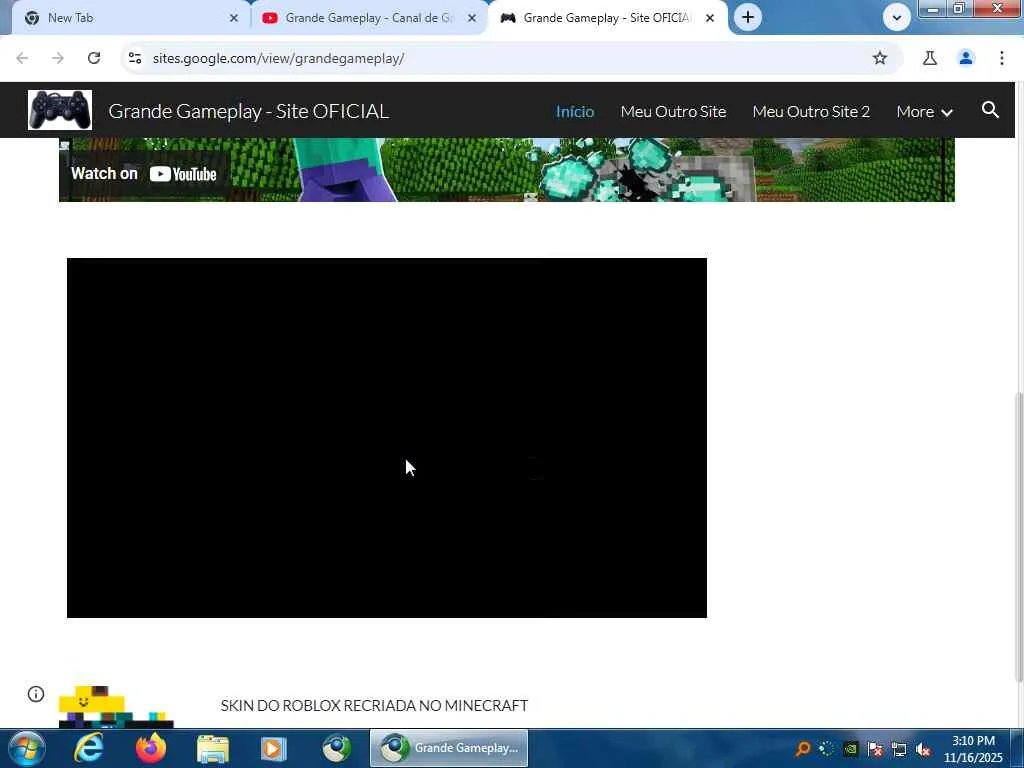The image size is (1024, 768).
Task: Launch Internet Explorer from taskbar
Action: coord(89,748)
